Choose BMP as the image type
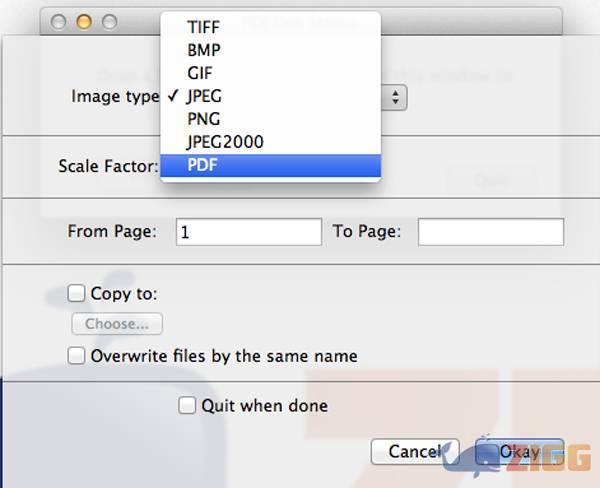Image resolution: width=600 pixels, height=488 pixels. pyautogui.click(x=204, y=50)
